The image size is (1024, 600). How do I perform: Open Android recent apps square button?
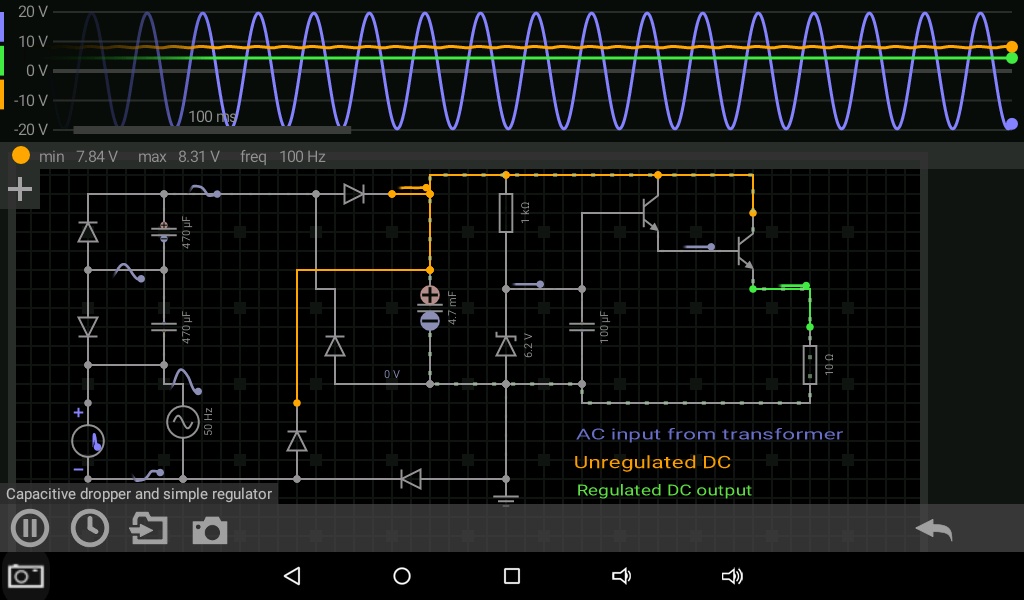[x=512, y=576]
